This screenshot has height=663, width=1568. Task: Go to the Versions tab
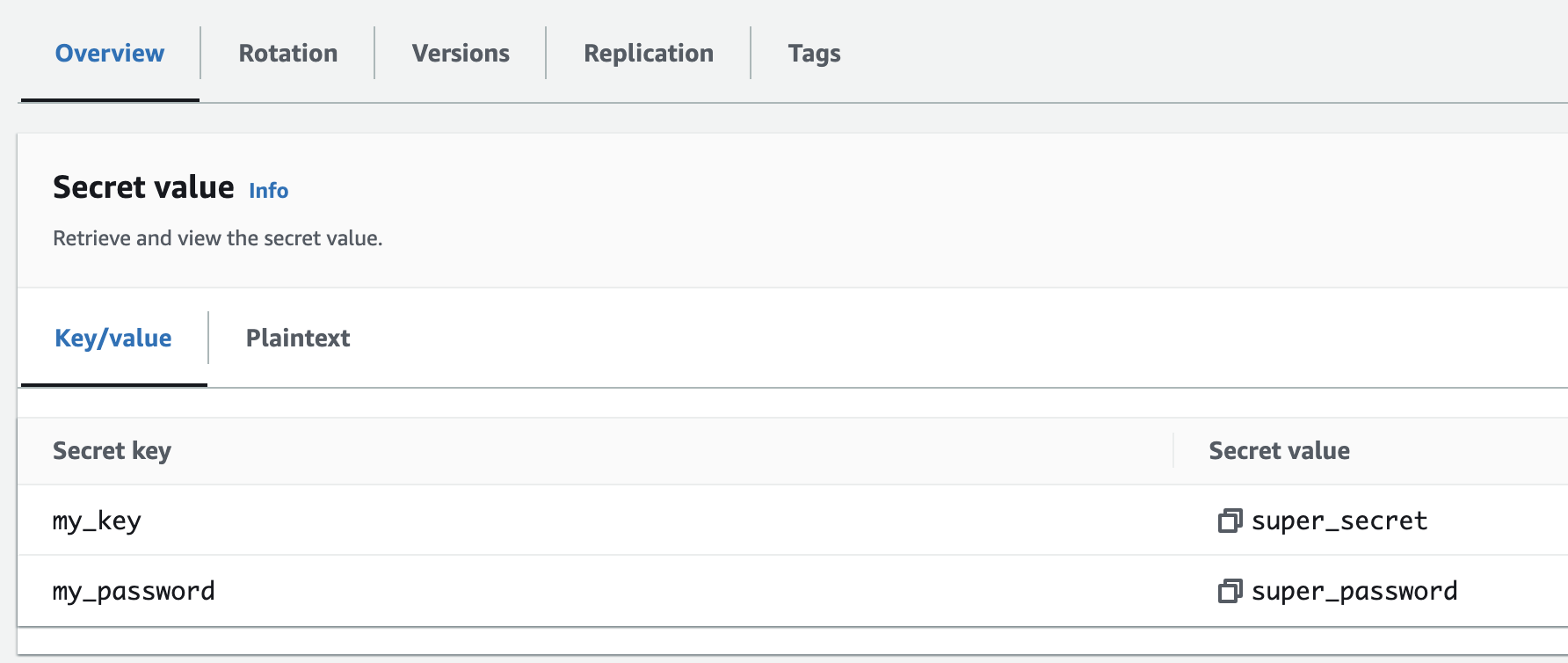[461, 54]
